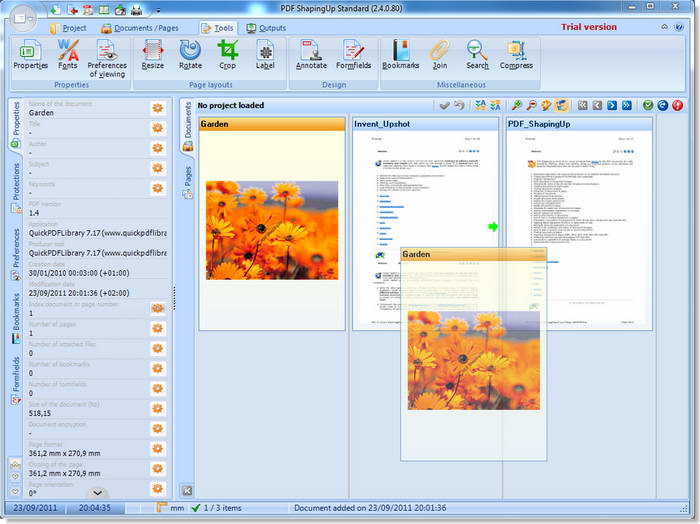Select the PDF_ShapingUp document thumbnail
The height and width of the screenshot is (524, 700).
[579, 224]
